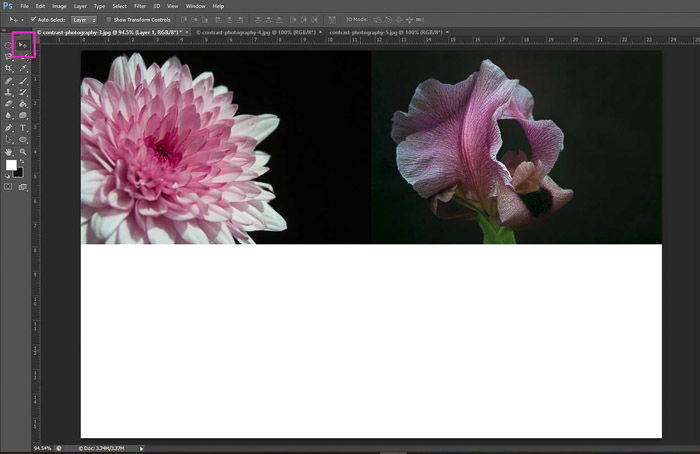Click the 94.54% zoom level field
700x454 pixels.
pos(42,448)
